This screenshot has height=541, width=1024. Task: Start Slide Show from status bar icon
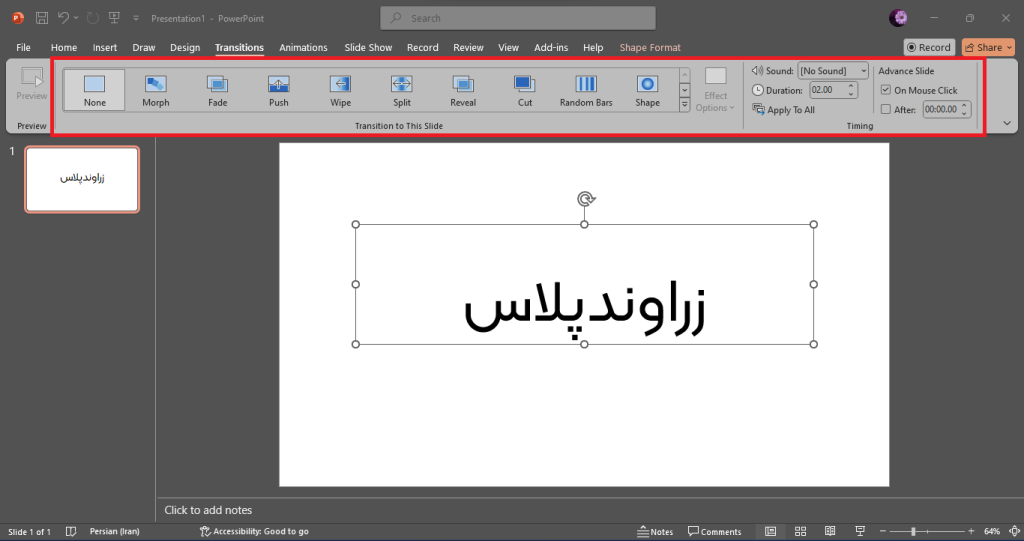(860, 531)
